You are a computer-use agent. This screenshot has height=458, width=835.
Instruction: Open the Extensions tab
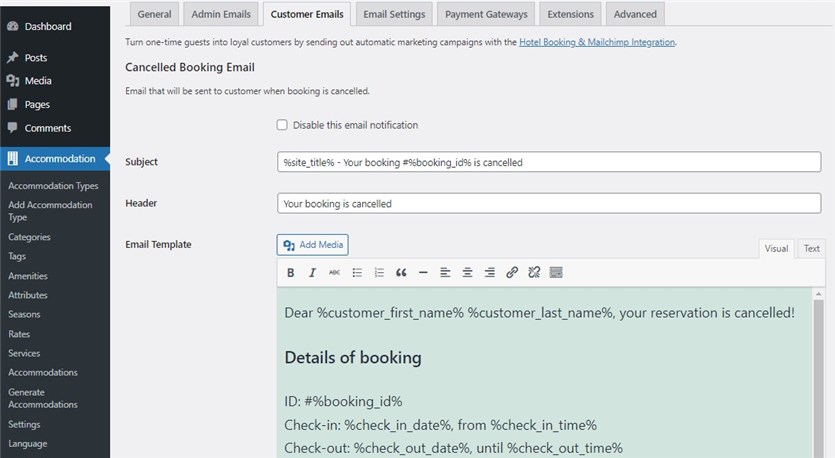tap(570, 14)
